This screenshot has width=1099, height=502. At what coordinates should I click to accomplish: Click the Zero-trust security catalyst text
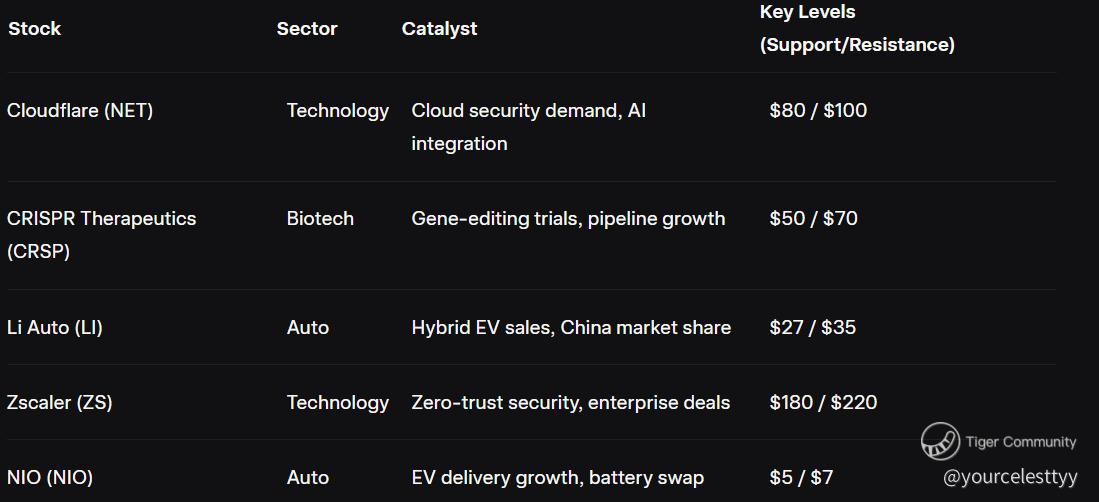tap(570, 402)
